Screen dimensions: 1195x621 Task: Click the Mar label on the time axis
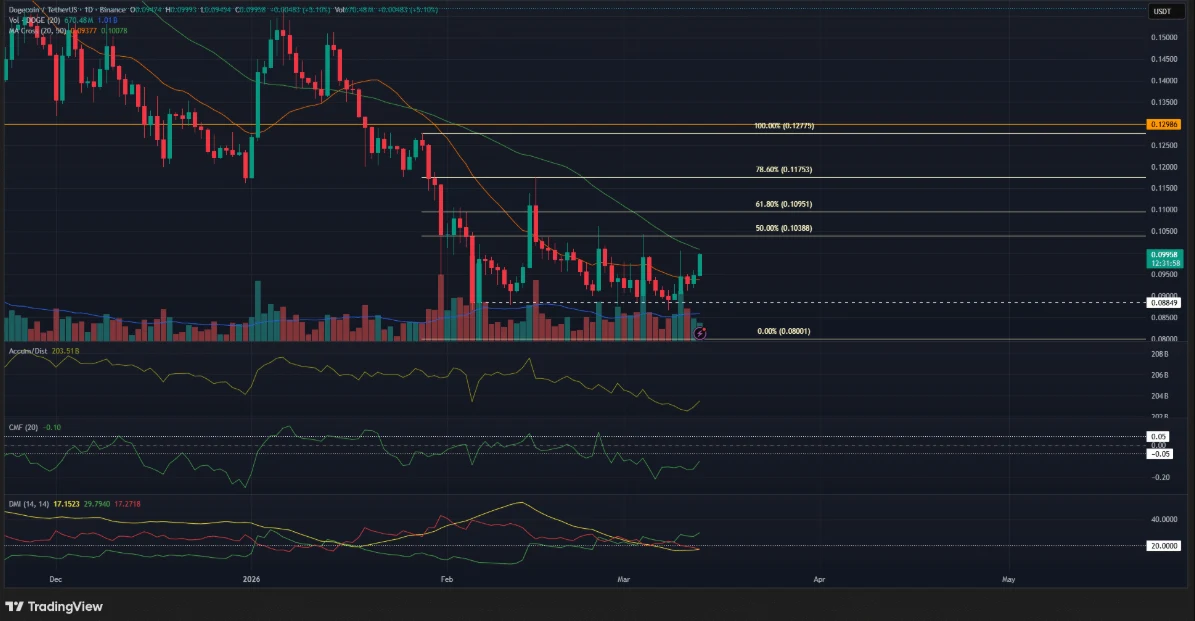tap(622, 579)
